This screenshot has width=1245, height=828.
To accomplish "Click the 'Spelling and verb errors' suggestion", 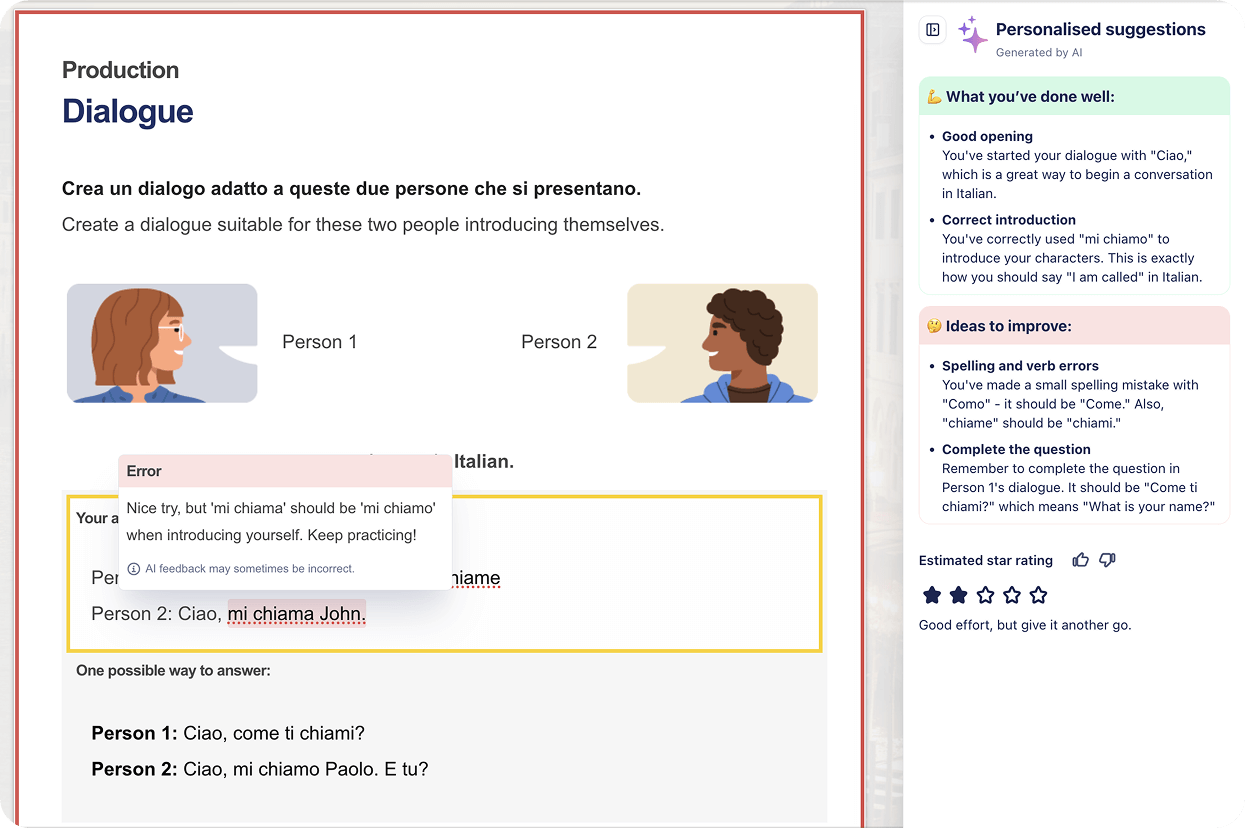I will 1020,366.
